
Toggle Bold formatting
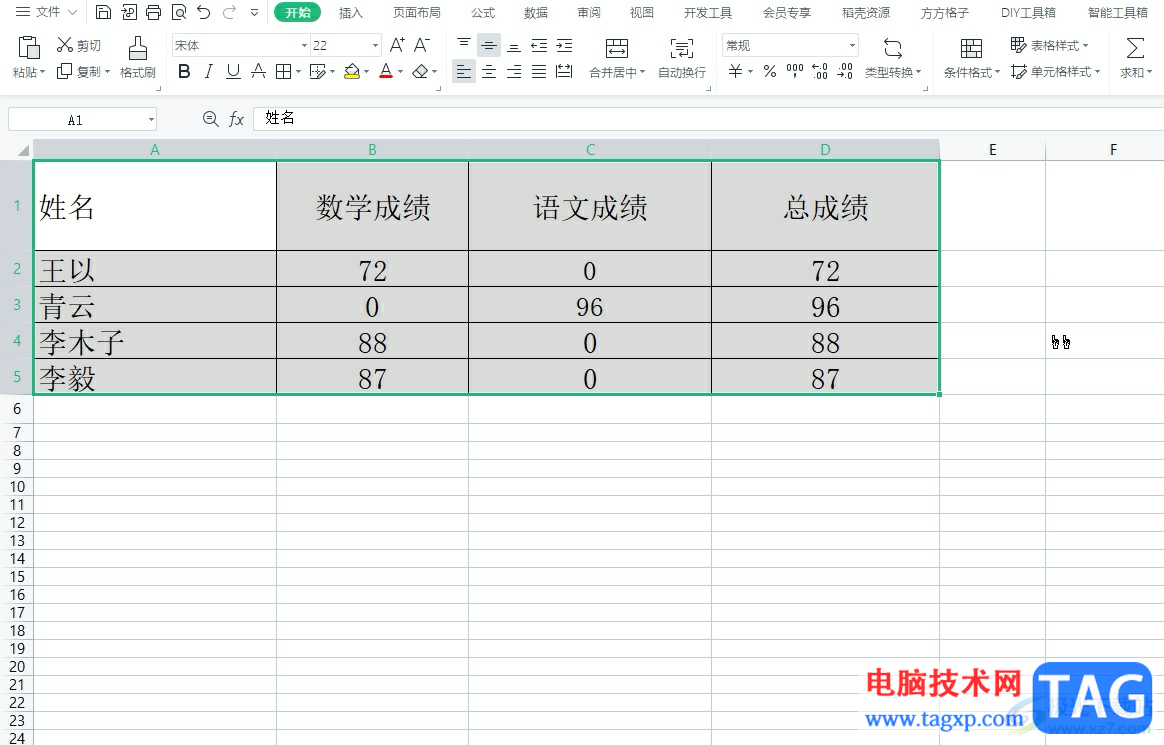point(184,71)
